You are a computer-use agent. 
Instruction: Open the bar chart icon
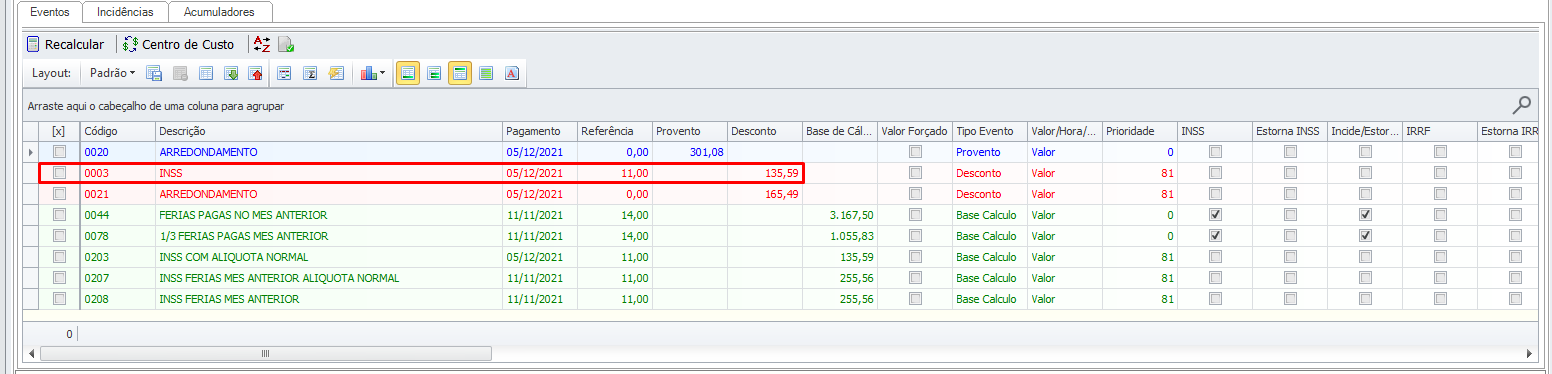point(368,73)
